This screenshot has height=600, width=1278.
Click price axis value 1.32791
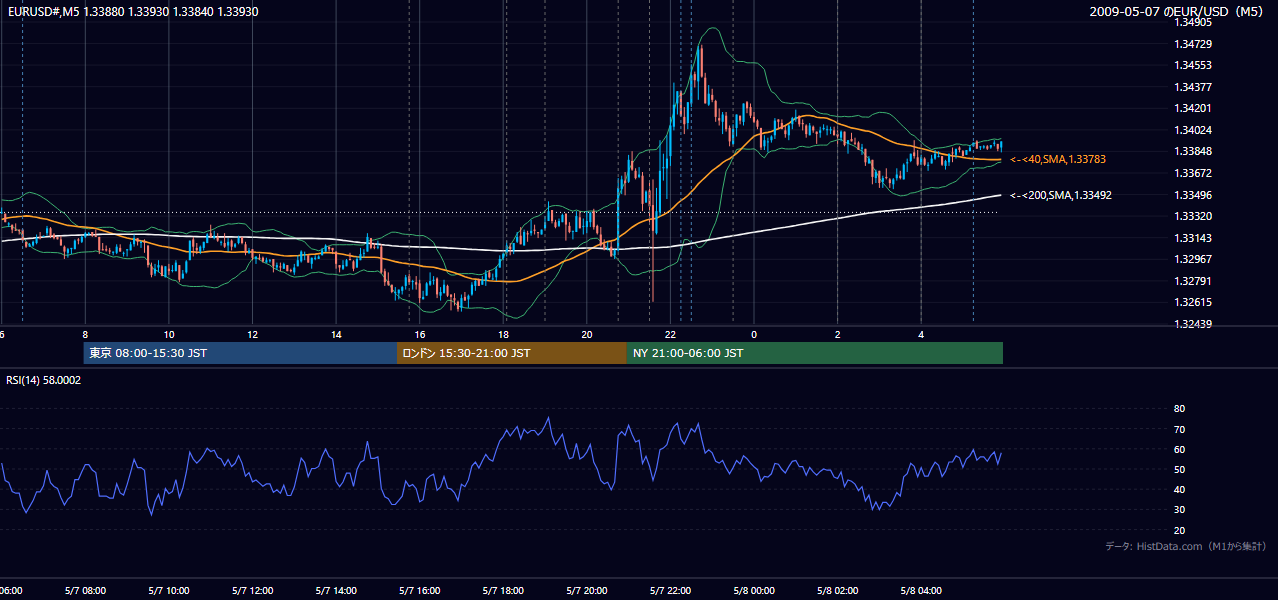(x=1193, y=281)
